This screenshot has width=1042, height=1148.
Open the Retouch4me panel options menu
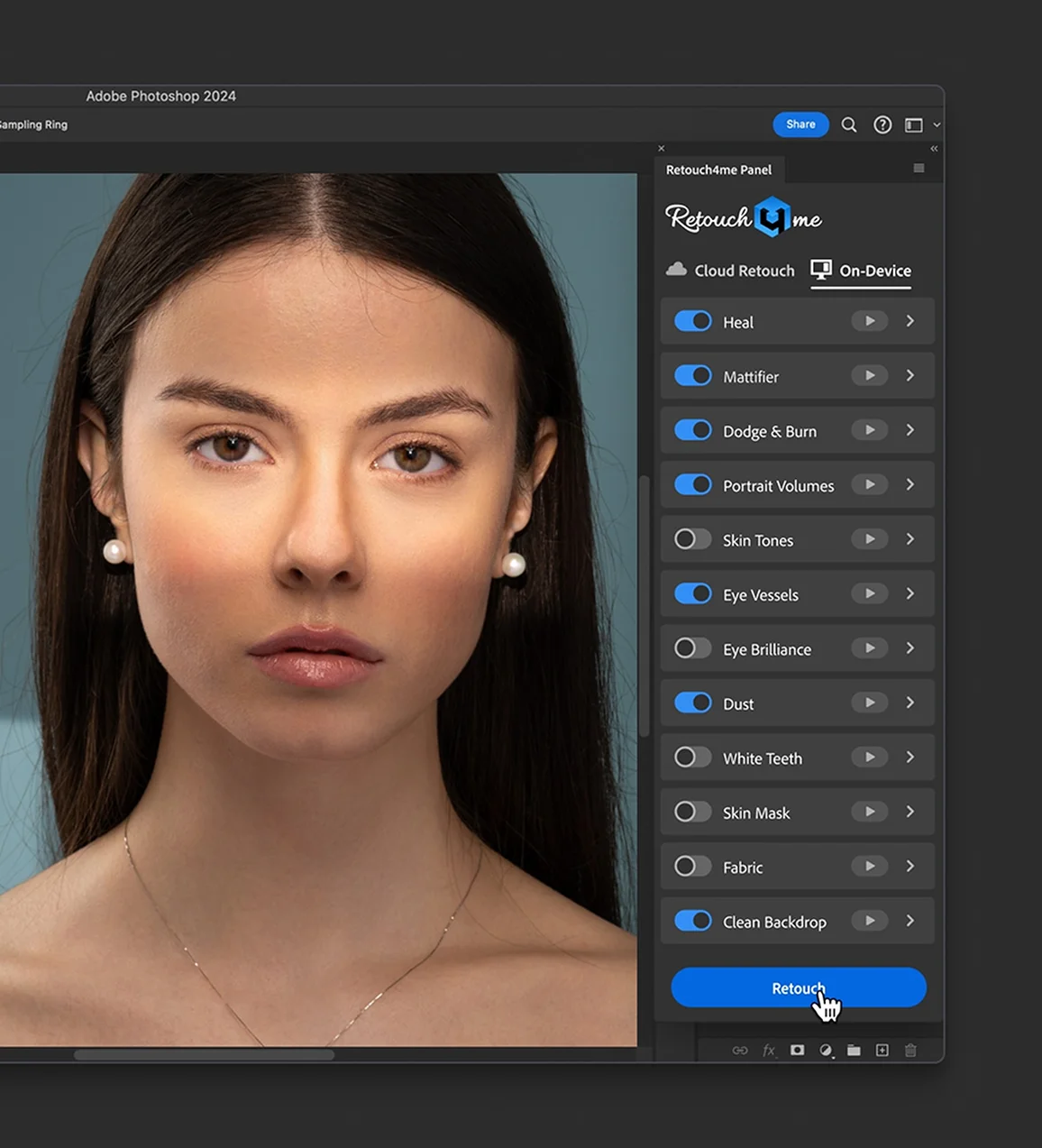(x=919, y=169)
